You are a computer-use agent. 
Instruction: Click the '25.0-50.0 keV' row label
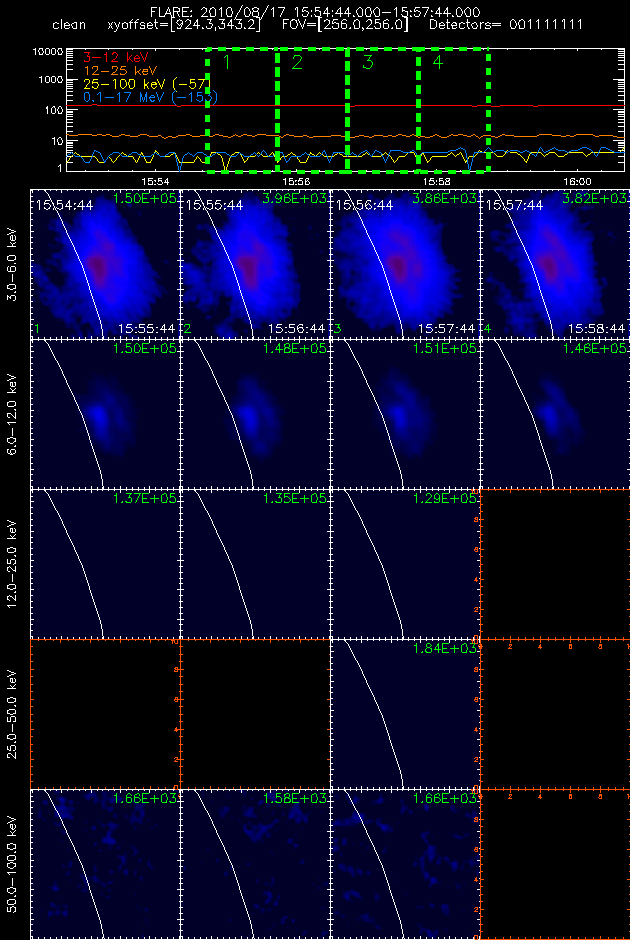(x=13, y=713)
